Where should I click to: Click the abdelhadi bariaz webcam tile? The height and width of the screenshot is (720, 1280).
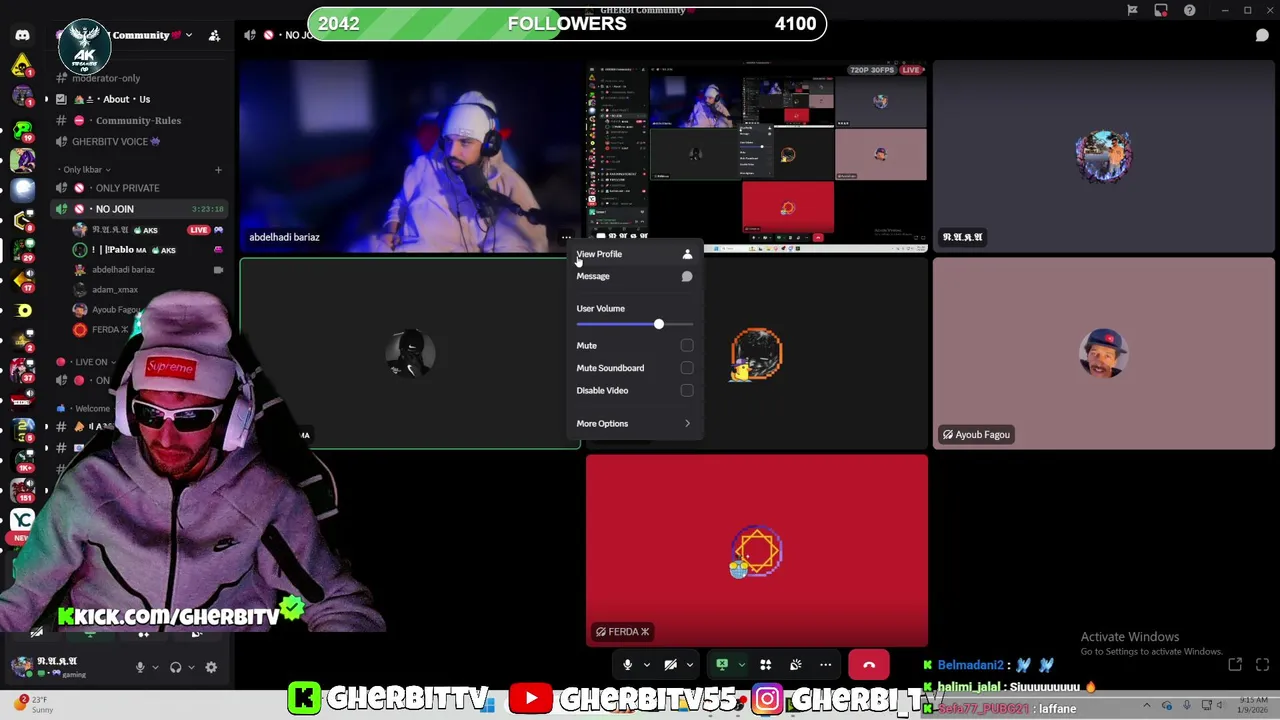410,156
